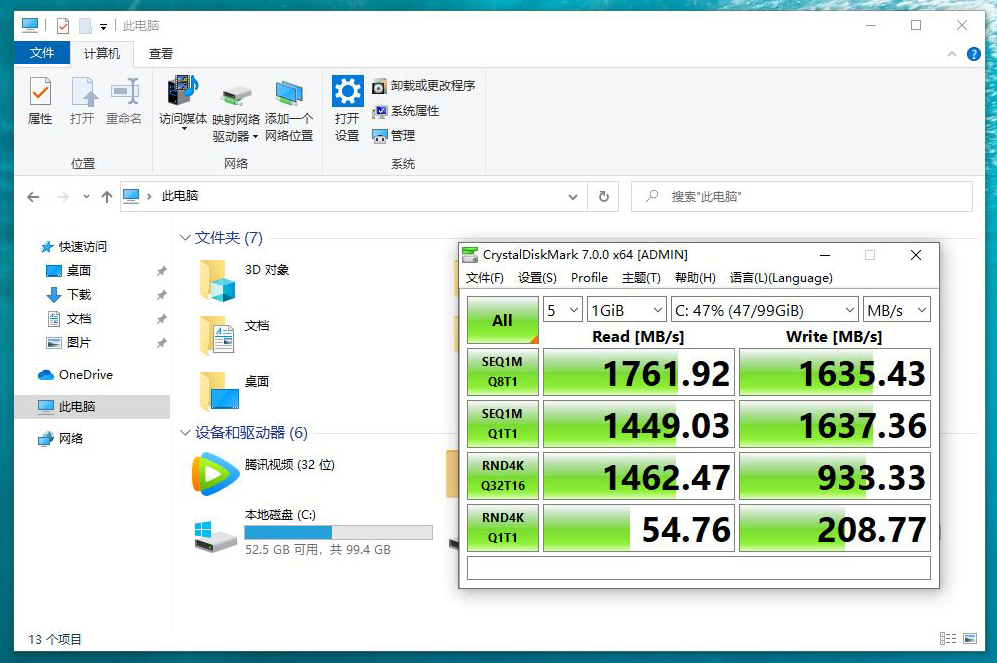The image size is (997, 663).
Task: Run the RND4K Q32T16 test
Action: pos(502,475)
